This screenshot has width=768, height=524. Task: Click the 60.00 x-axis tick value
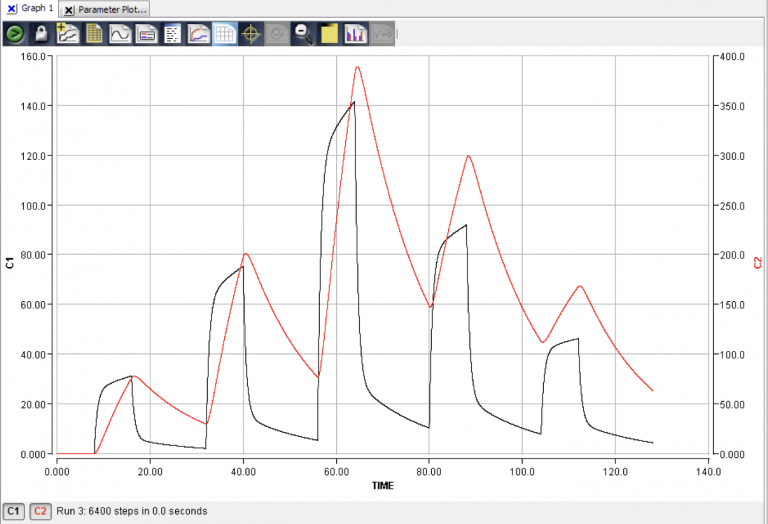pyautogui.click(x=336, y=472)
